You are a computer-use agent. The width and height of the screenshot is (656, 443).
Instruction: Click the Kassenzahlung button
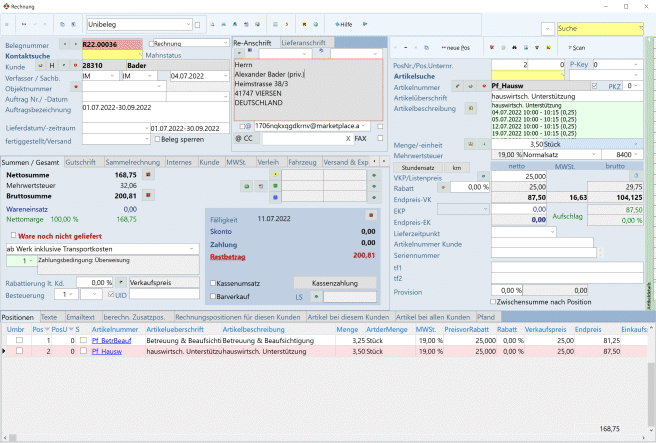tap(335, 283)
